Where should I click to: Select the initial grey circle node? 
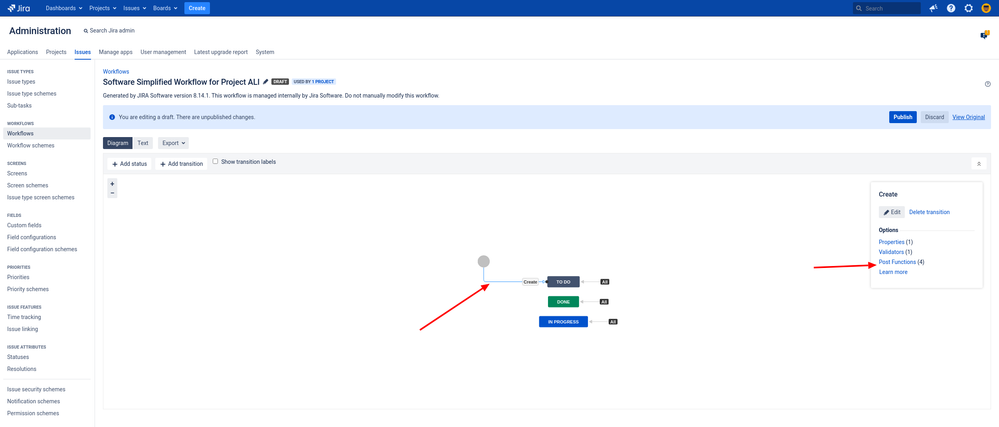(x=484, y=261)
